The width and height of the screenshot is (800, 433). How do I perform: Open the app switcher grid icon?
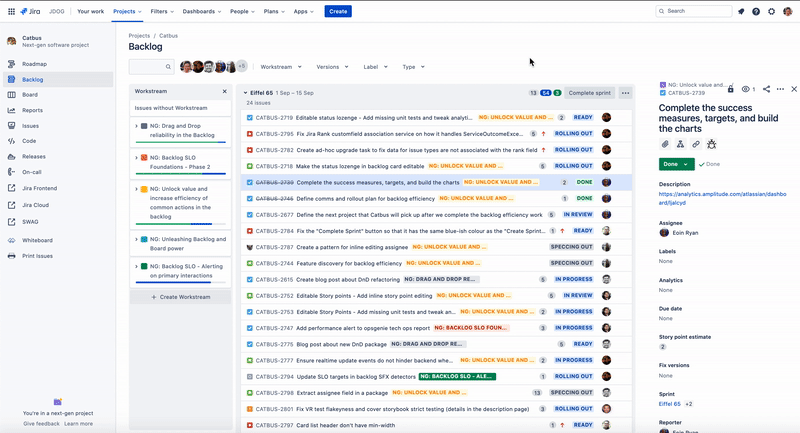tap(11, 11)
